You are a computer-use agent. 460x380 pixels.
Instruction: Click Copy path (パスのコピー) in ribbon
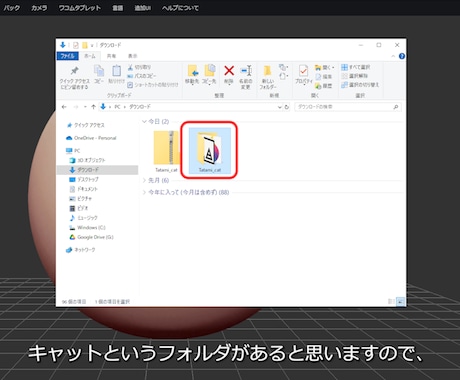pyautogui.click(x=142, y=76)
